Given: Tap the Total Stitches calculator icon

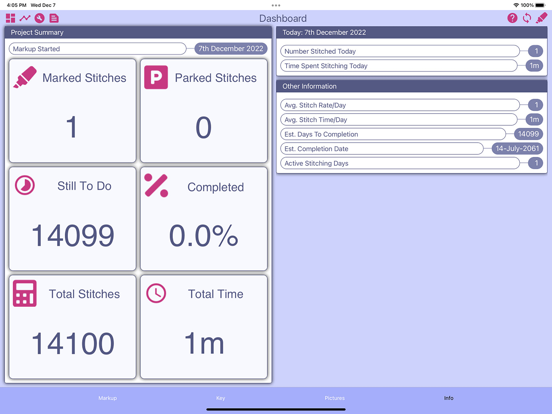Looking at the screenshot, I should [25, 293].
